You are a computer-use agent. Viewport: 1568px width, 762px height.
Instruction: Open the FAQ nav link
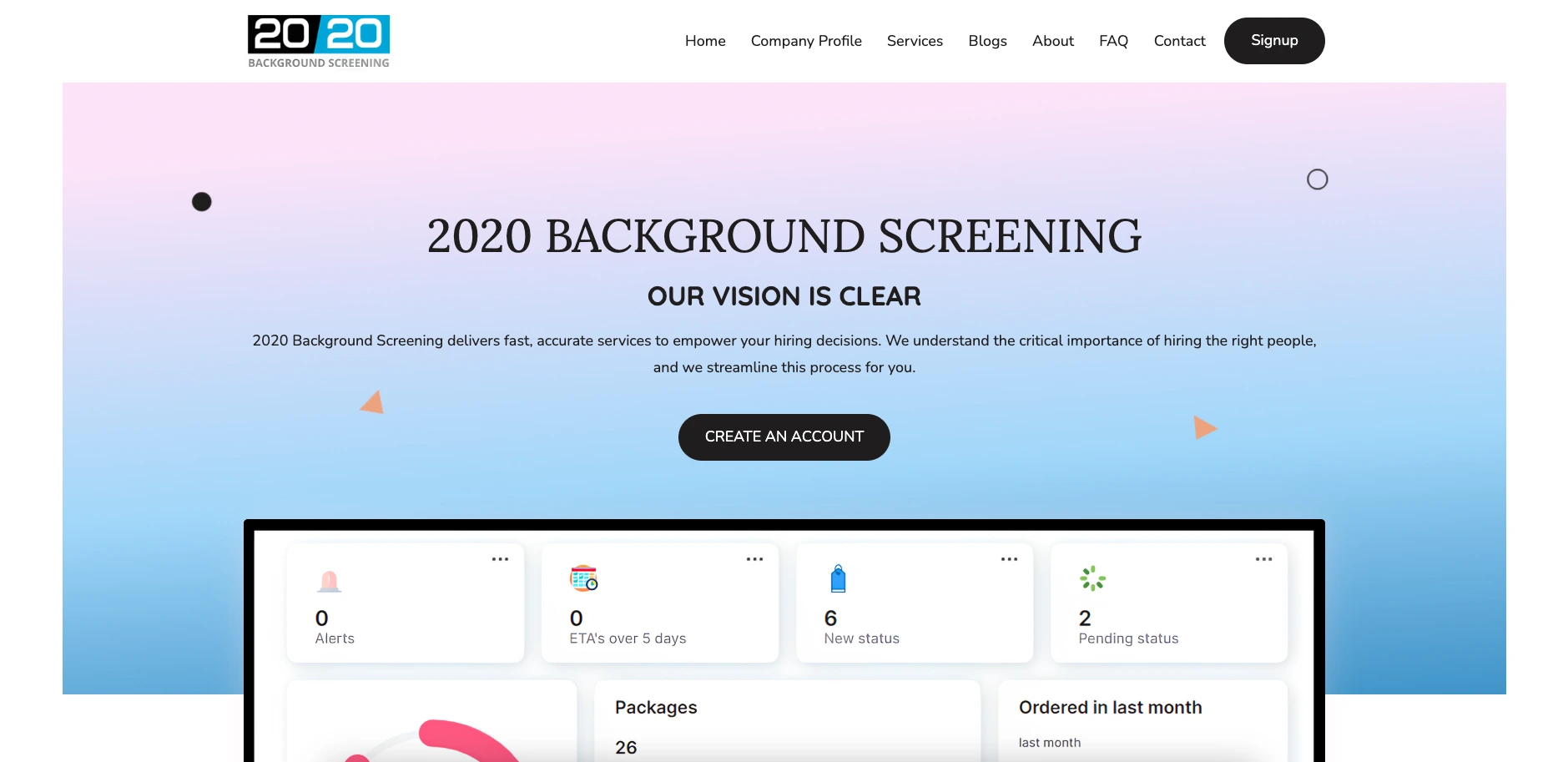(1113, 41)
